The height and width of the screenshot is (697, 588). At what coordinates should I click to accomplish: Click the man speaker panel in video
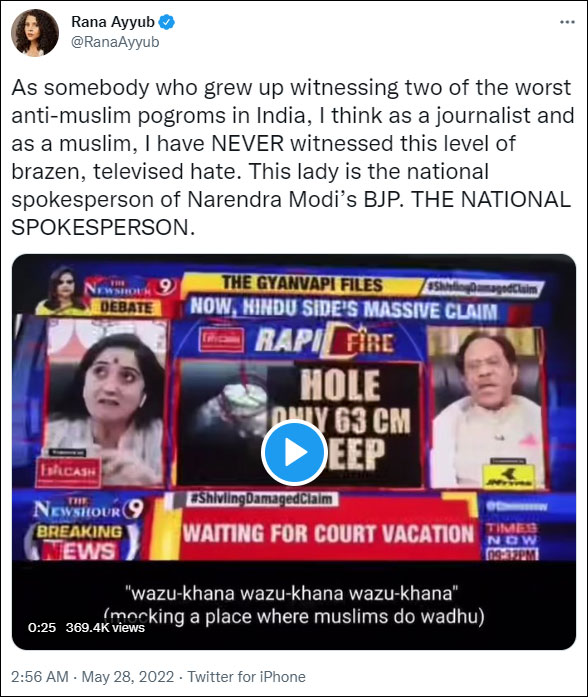coord(486,407)
